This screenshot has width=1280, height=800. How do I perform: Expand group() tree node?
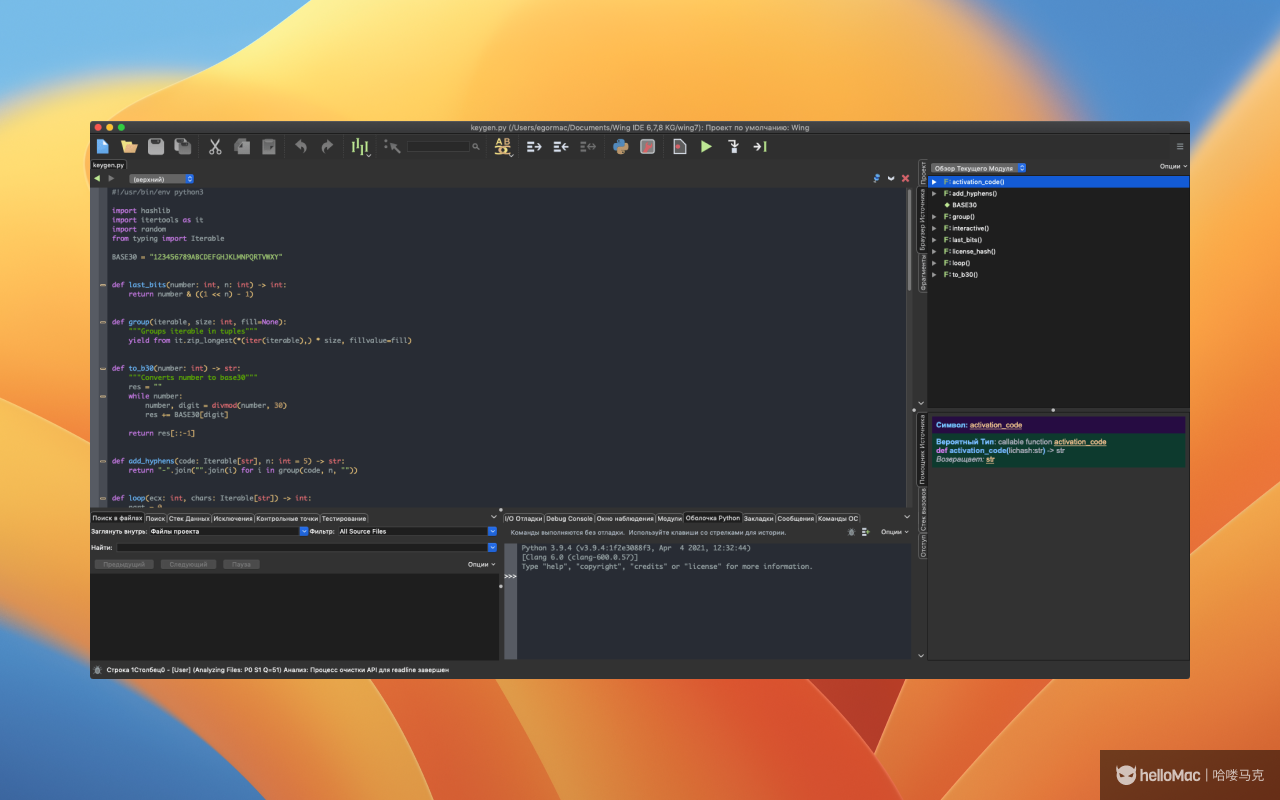[x=934, y=216]
